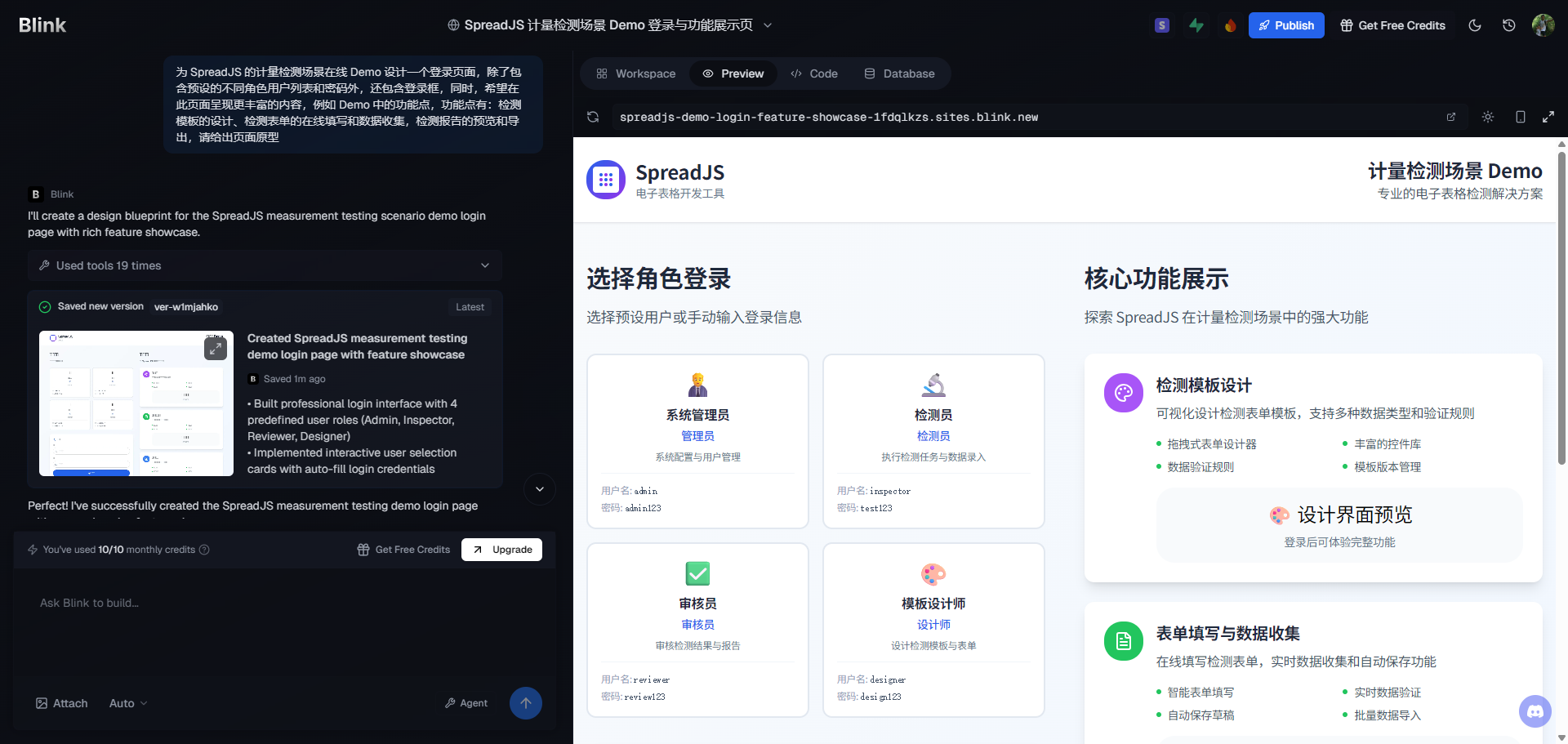Screen dimensions: 1568x744
Task: Click the 管理员 link label
Action: 697,436
